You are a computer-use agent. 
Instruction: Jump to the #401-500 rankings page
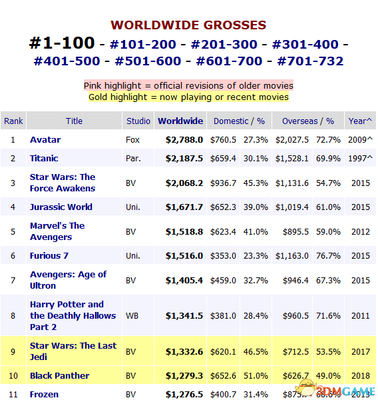point(67,61)
